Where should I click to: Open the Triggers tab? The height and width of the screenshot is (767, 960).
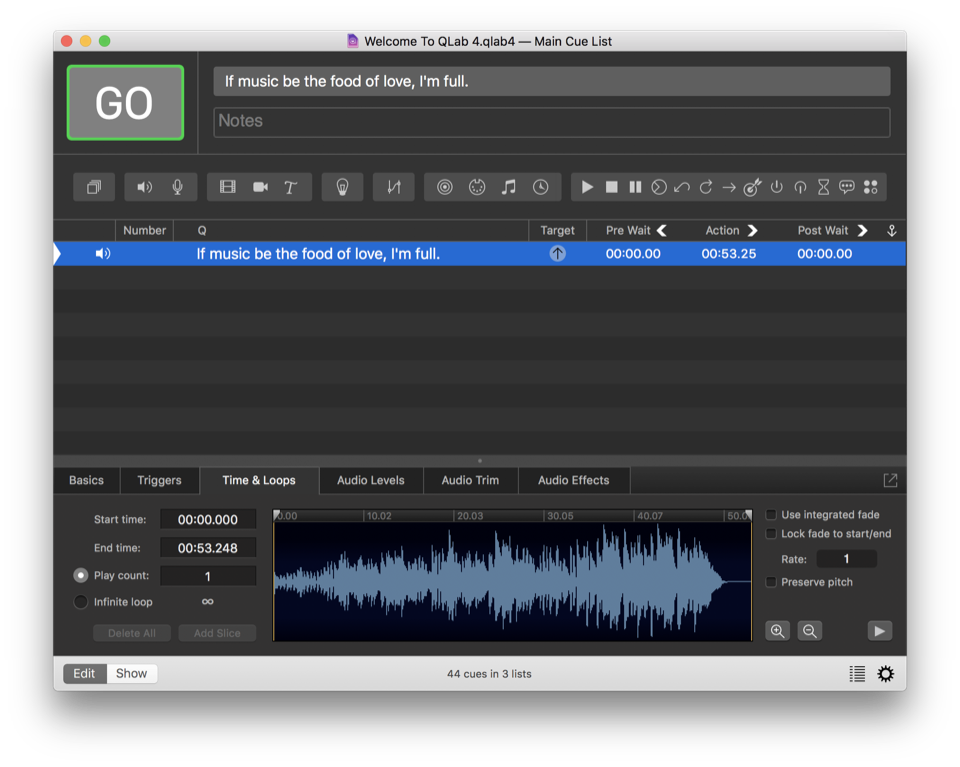(159, 481)
